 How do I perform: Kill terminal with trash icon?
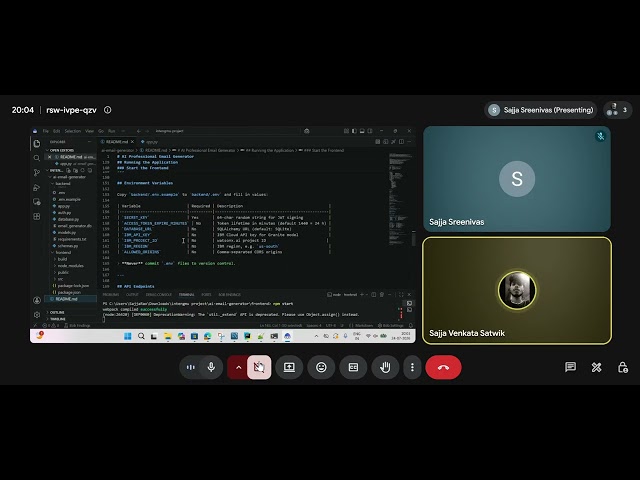pos(382,294)
